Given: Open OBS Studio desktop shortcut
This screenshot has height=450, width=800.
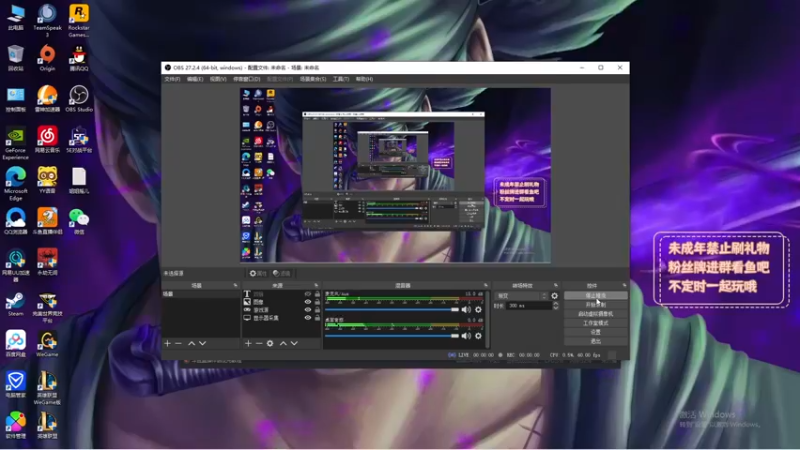Looking at the screenshot, I should point(79,98).
